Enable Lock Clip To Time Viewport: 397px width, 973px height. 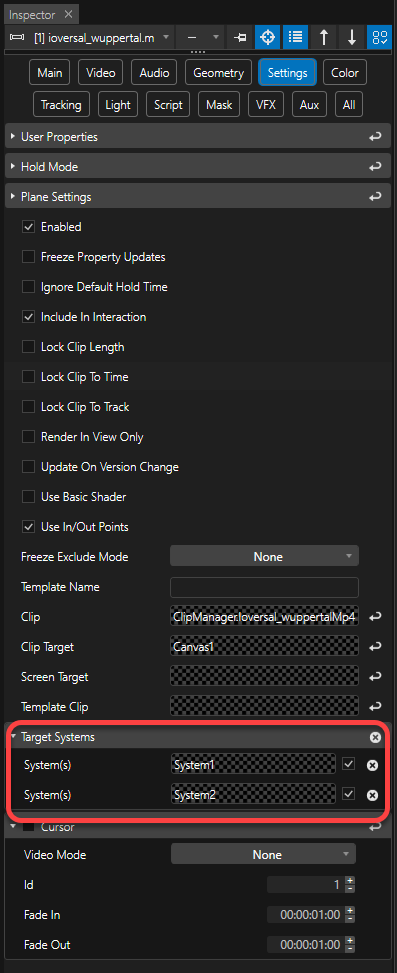tap(29, 377)
